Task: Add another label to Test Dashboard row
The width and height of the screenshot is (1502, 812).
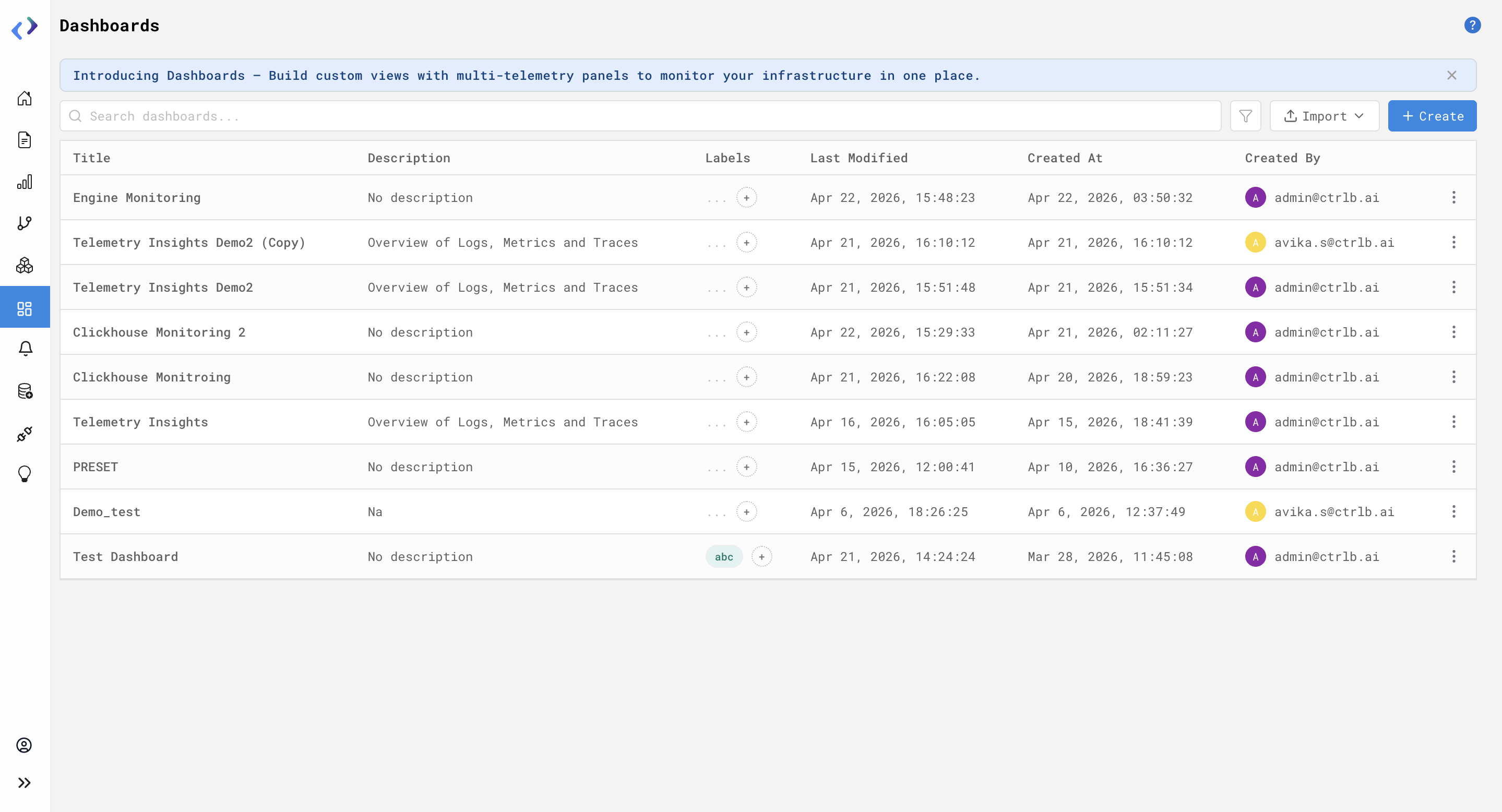Action: [761, 557]
